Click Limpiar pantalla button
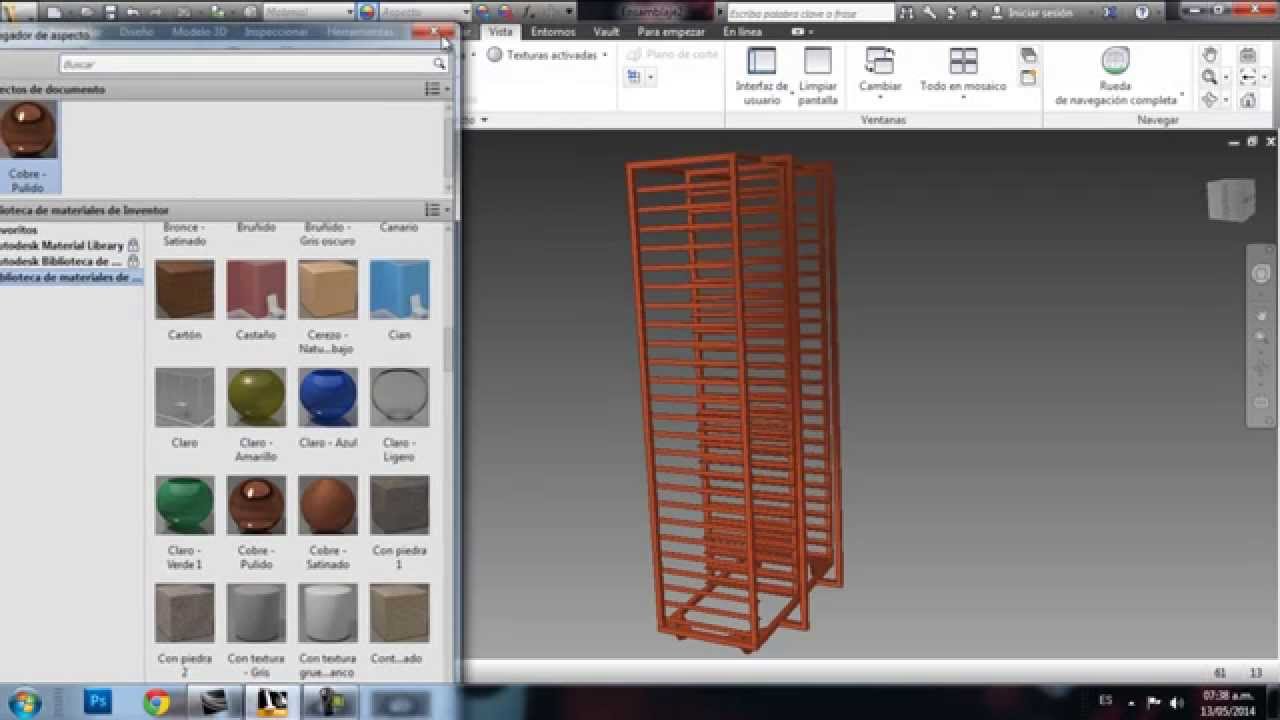 818,77
